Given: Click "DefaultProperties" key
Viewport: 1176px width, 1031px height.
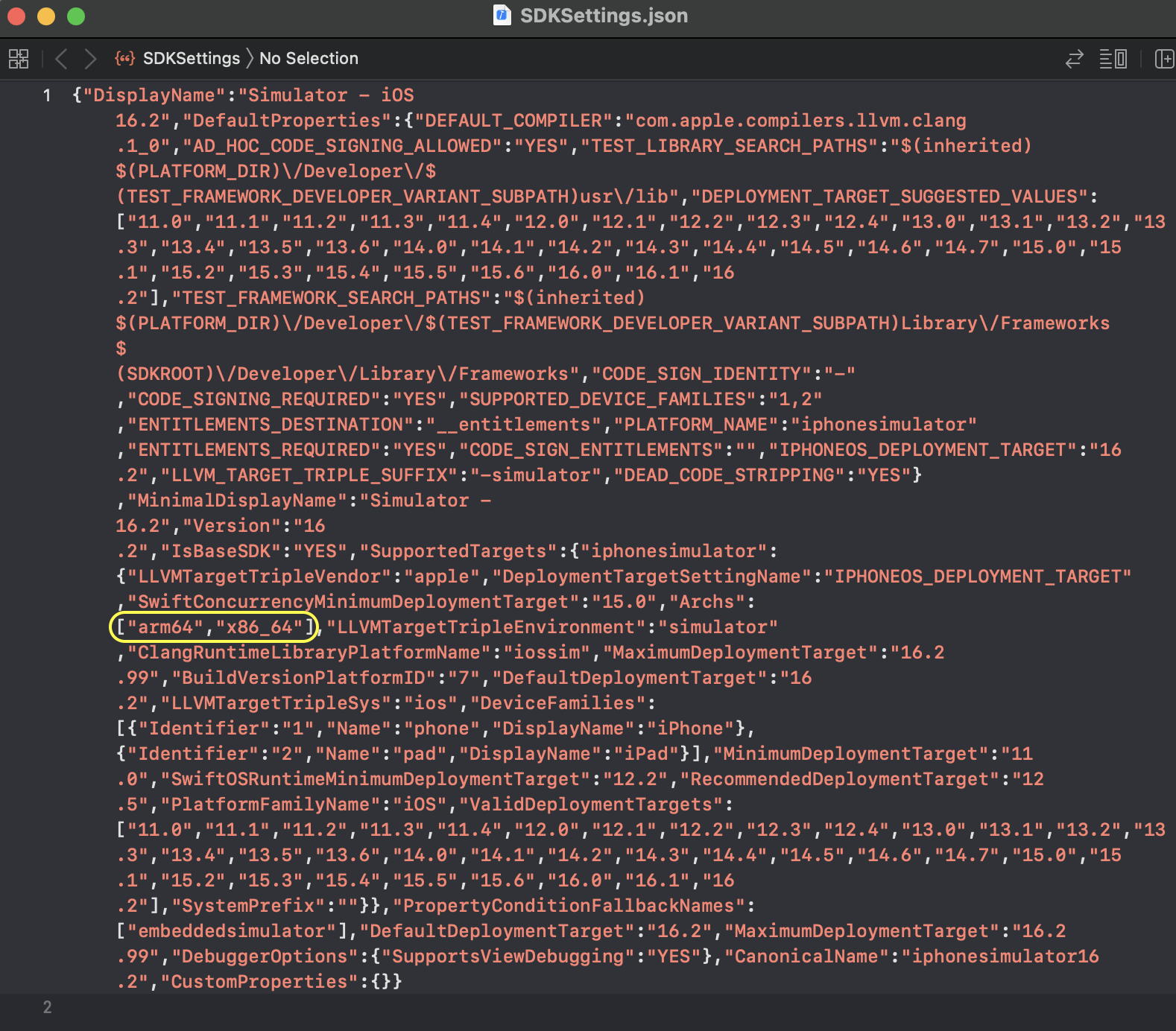Looking at the screenshot, I should tap(288, 121).
